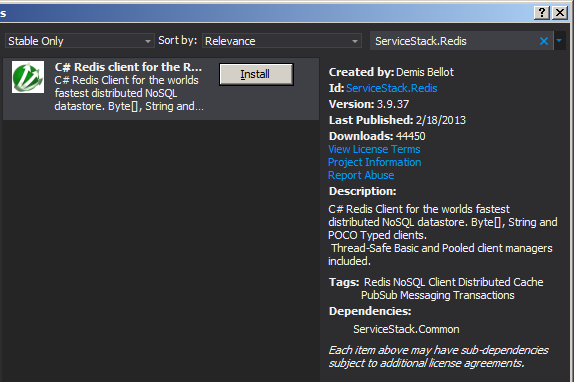574x382 pixels.
Task: Click into the ServiceStack.Redis search field
Action: point(454,41)
